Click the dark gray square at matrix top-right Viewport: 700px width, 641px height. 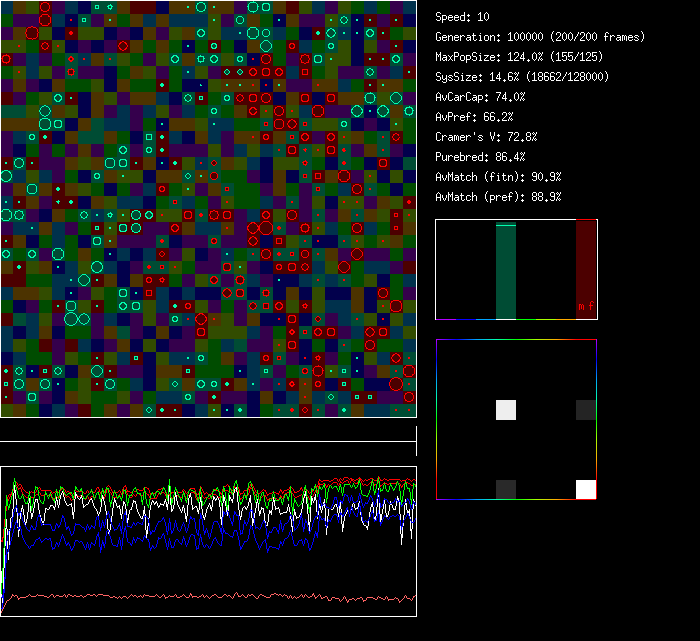click(x=586, y=410)
